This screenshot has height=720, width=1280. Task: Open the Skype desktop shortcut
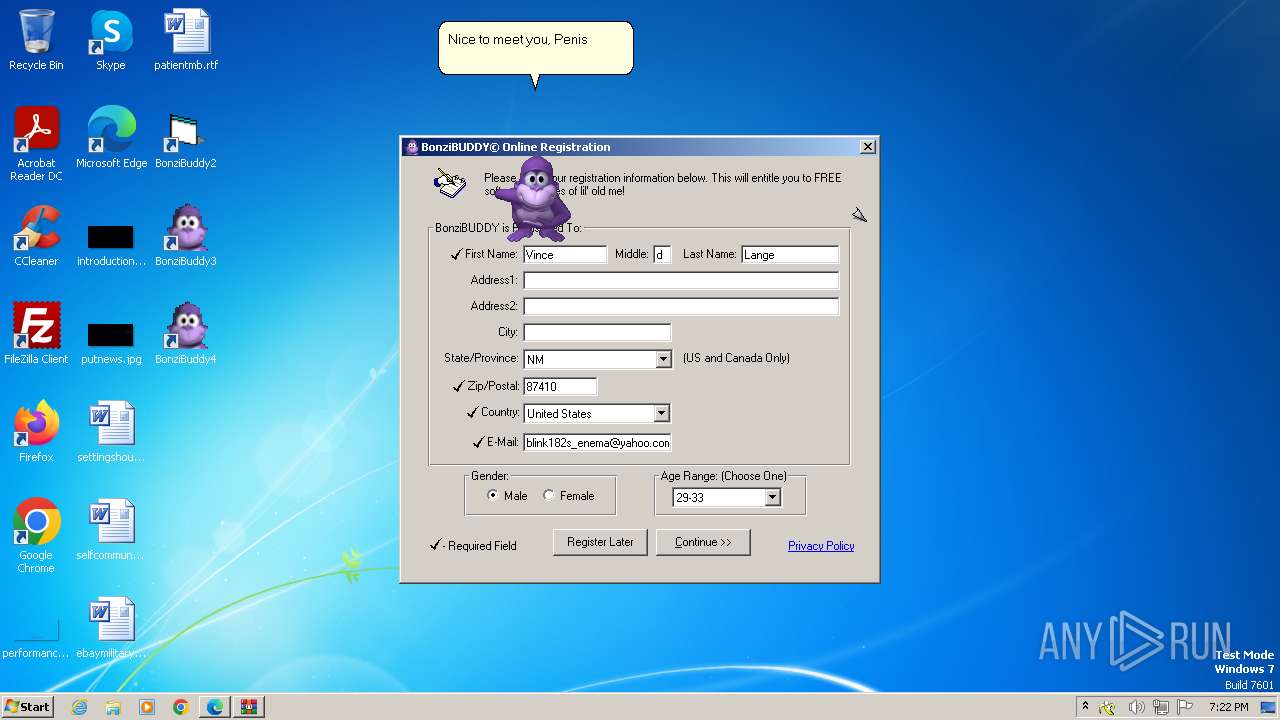pos(111,40)
